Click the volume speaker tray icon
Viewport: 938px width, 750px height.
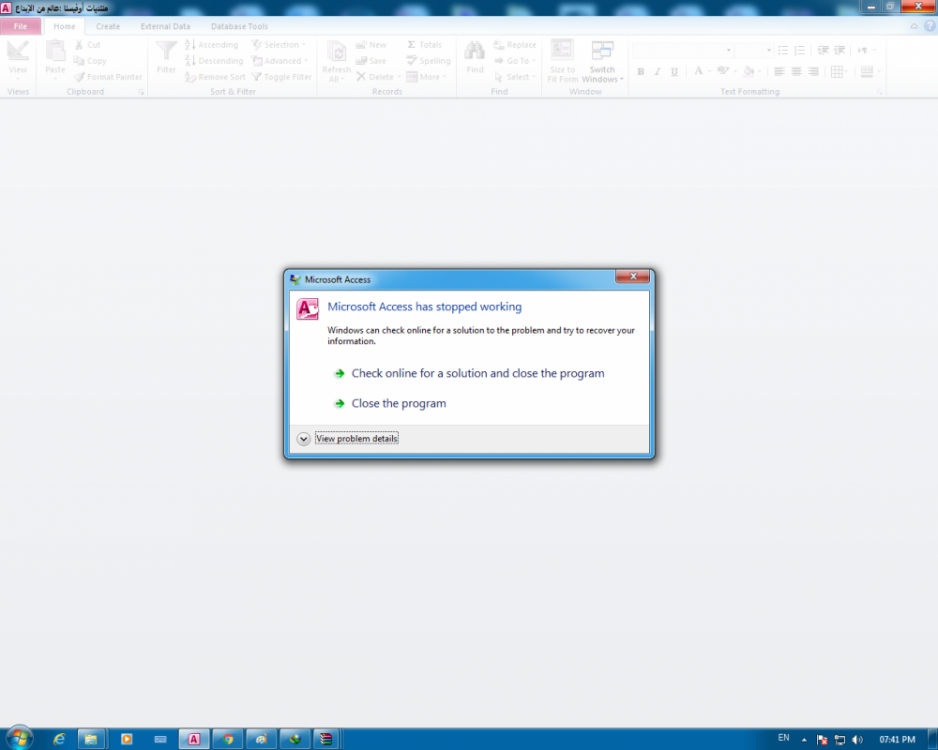click(857, 740)
